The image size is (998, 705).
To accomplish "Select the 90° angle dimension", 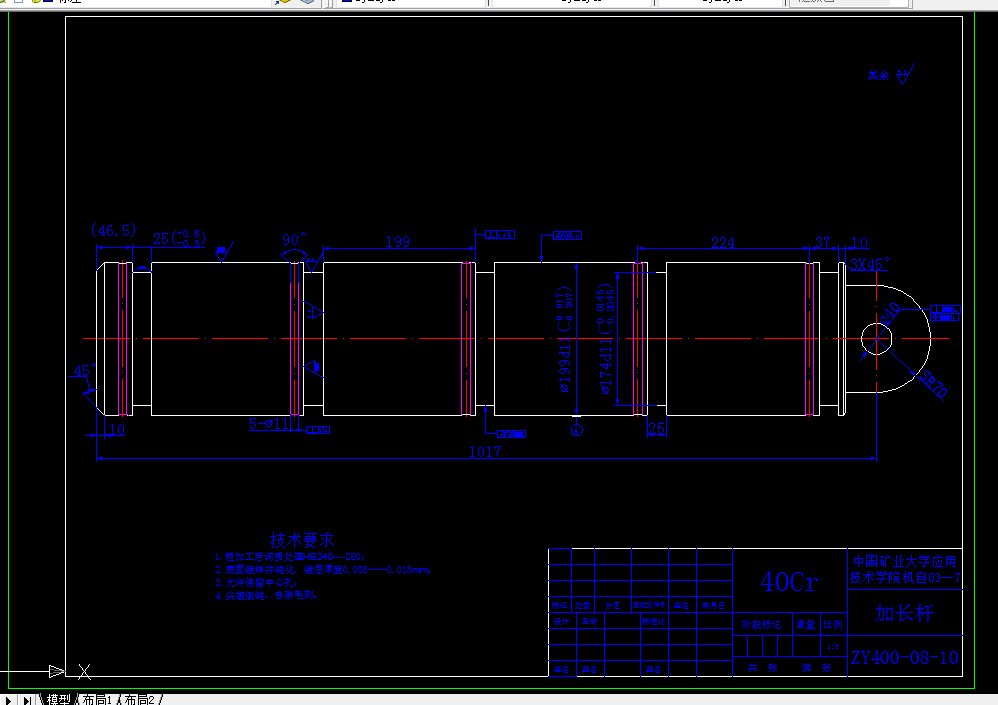I will coord(293,239).
